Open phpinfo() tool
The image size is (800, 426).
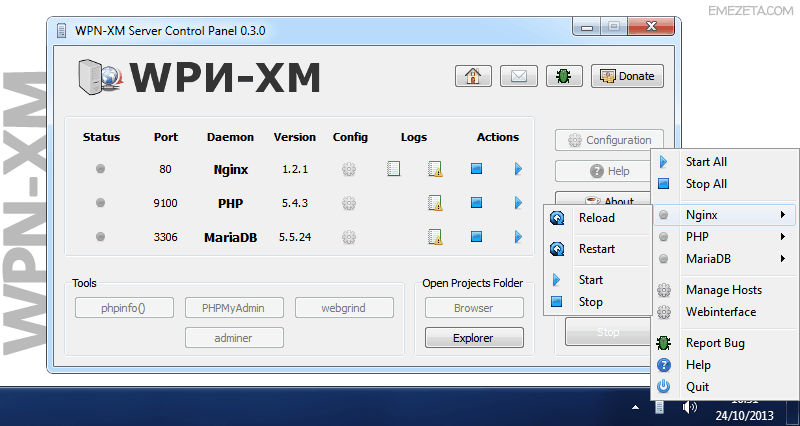point(124,308)
